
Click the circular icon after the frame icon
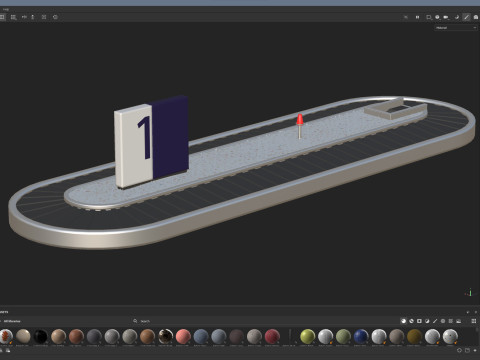(x=55, y=17)
